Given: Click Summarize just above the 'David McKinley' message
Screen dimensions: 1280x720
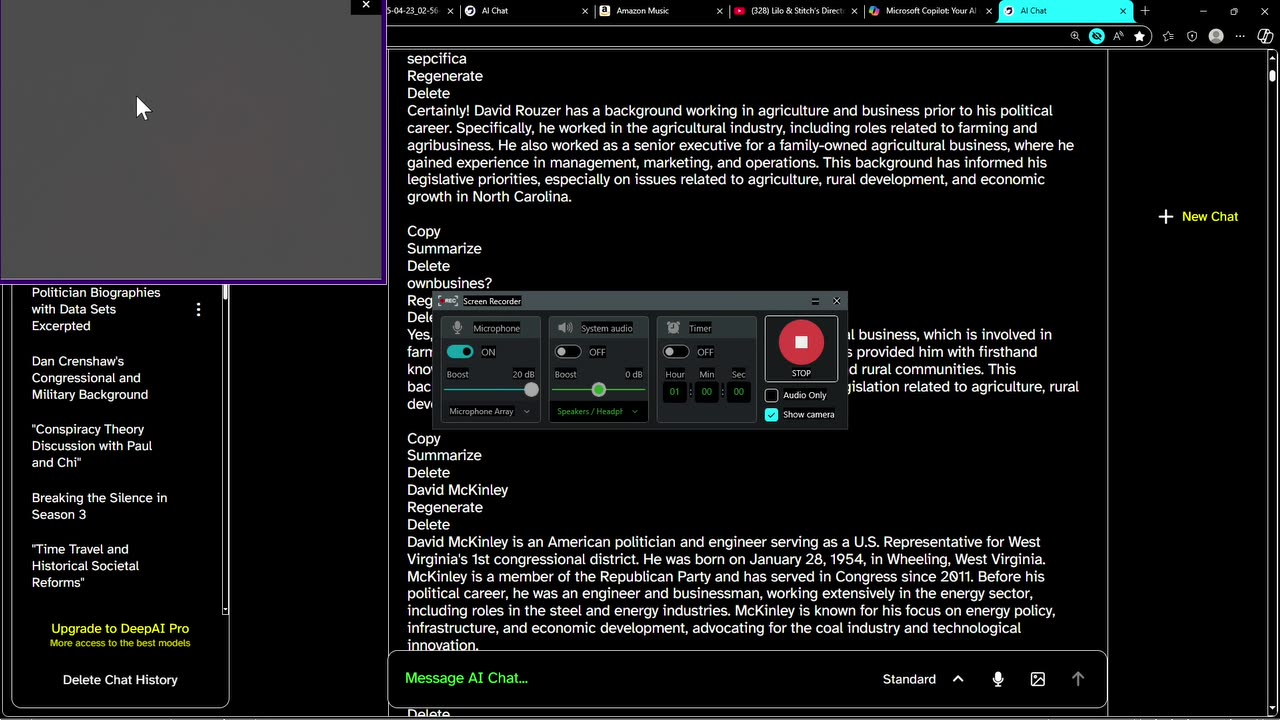Looking at the screenshot, I should point(444,455).
